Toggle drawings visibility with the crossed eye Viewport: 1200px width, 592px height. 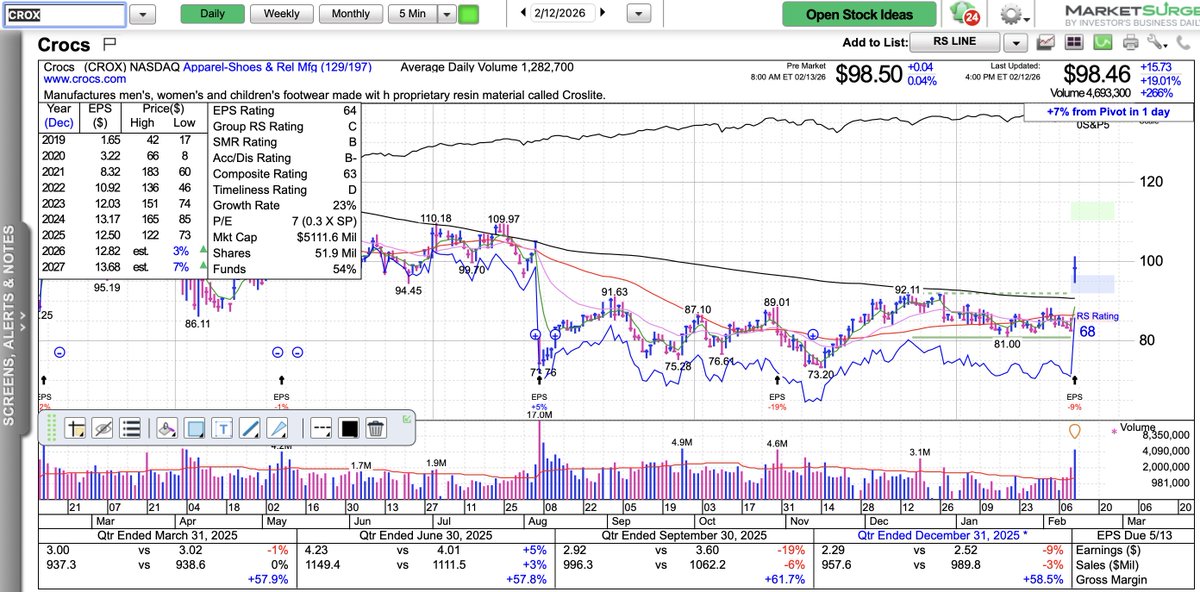point(102,429)
